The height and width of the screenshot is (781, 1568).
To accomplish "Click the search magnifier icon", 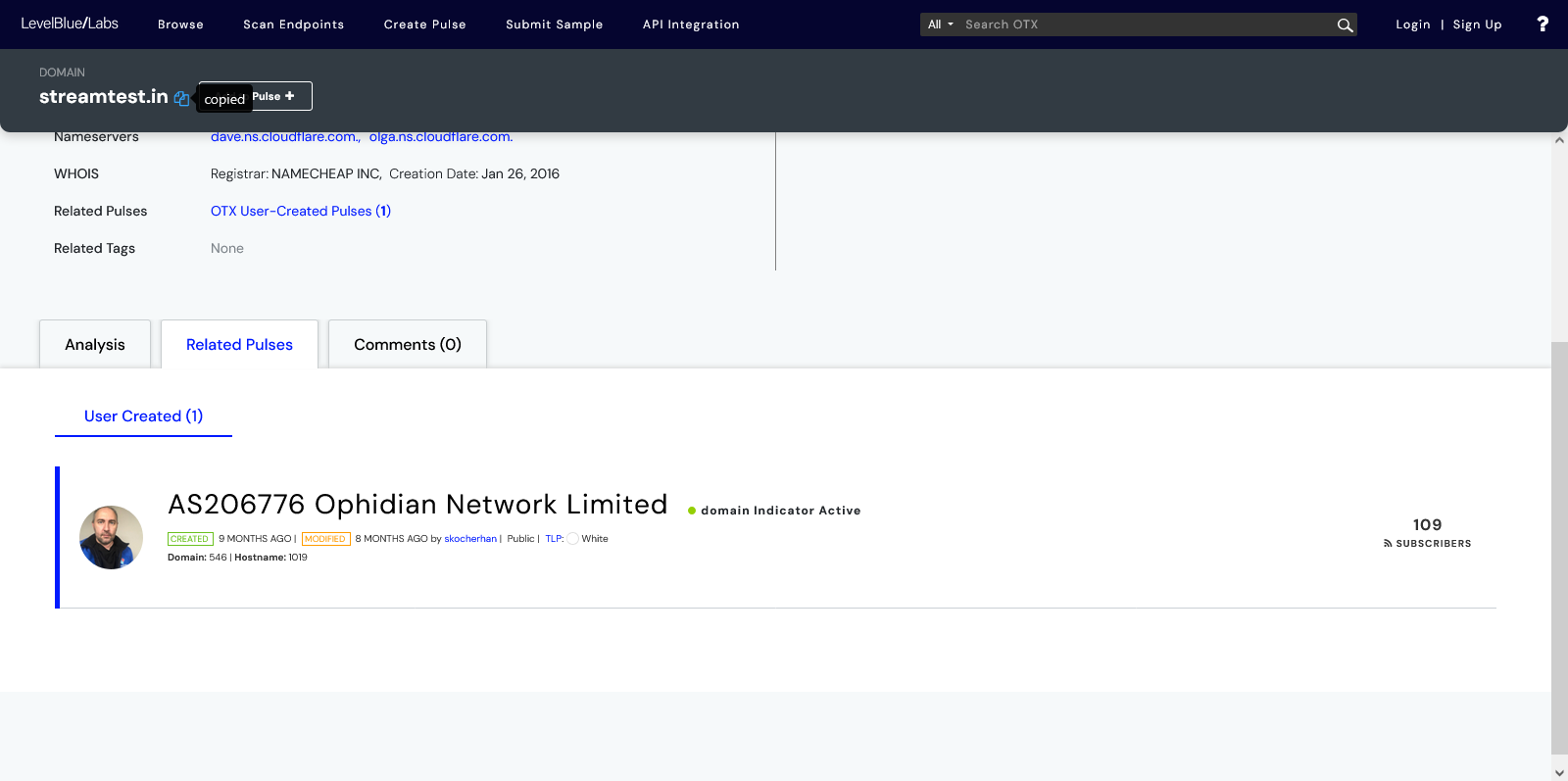I will (1345, 24).
